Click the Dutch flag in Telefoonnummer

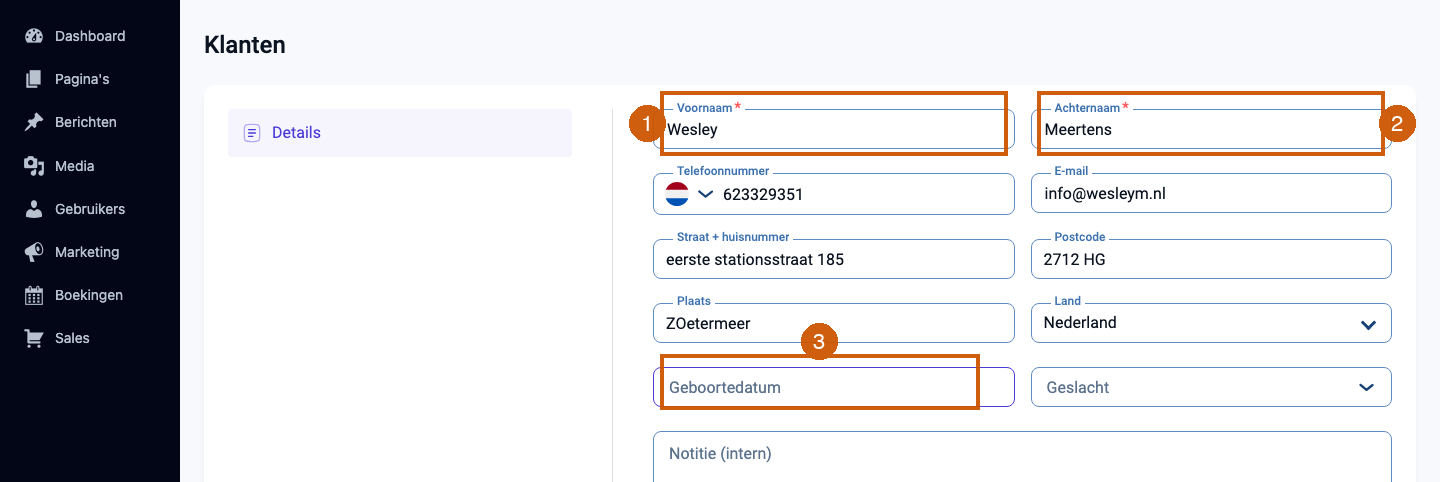pyautogui.click(x=677, y=194)
